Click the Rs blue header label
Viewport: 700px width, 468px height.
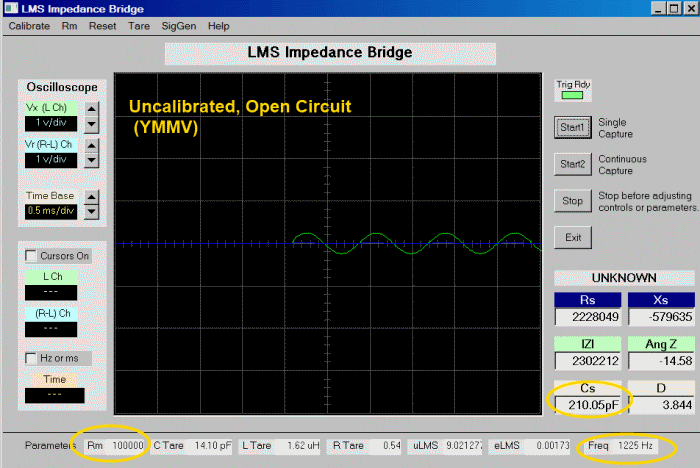click(x=588, y=300)
